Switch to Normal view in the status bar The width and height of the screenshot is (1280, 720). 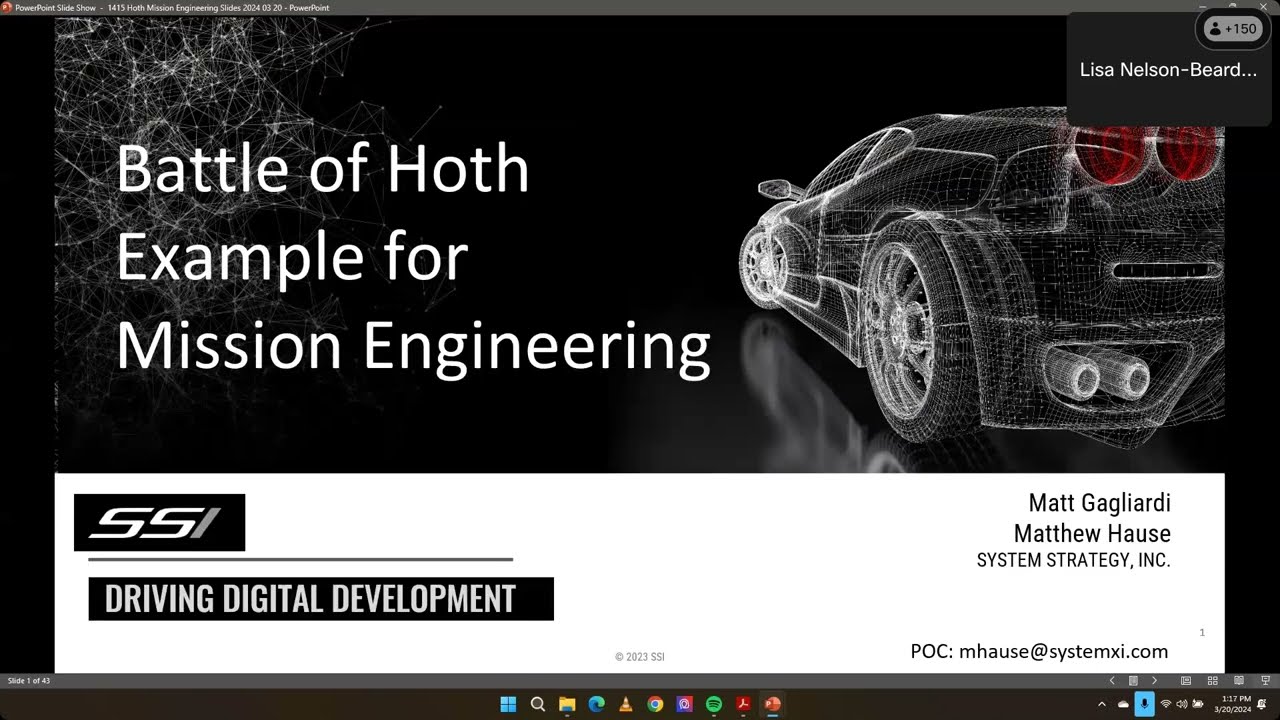pos(1186,681)
